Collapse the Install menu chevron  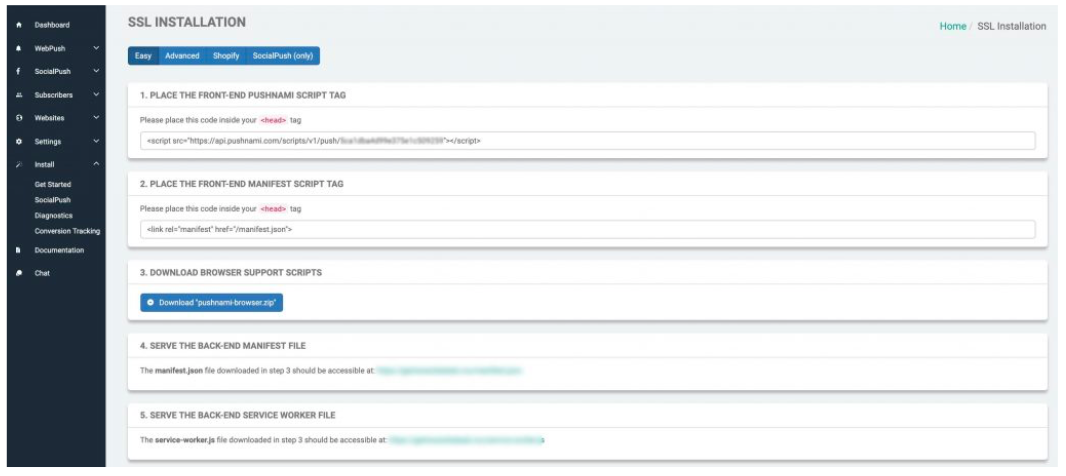click(x=96, y=164)
